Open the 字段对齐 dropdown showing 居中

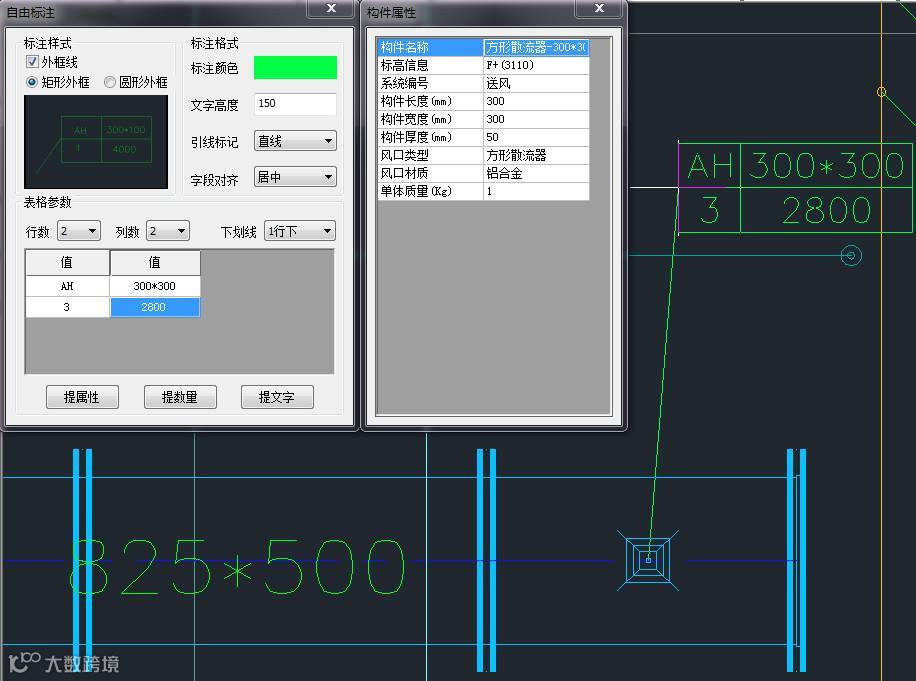coord(295,177)
